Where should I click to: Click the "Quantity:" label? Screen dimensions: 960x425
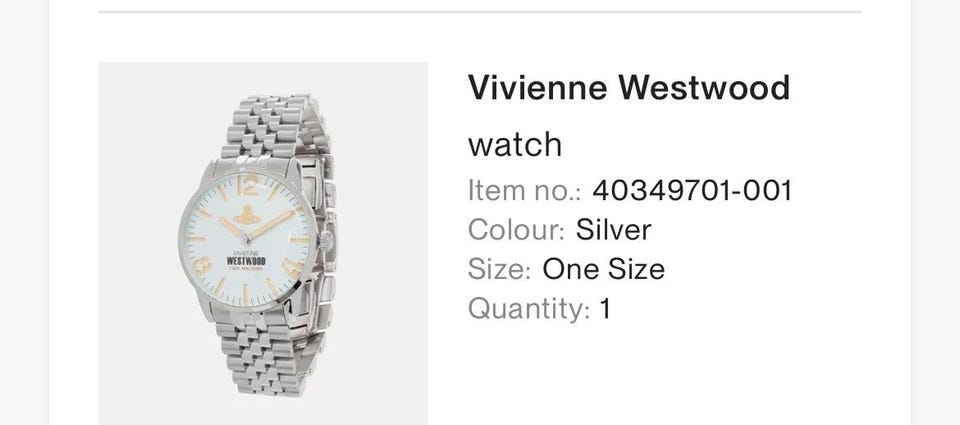pyautogui.click(x=529, y=309)
